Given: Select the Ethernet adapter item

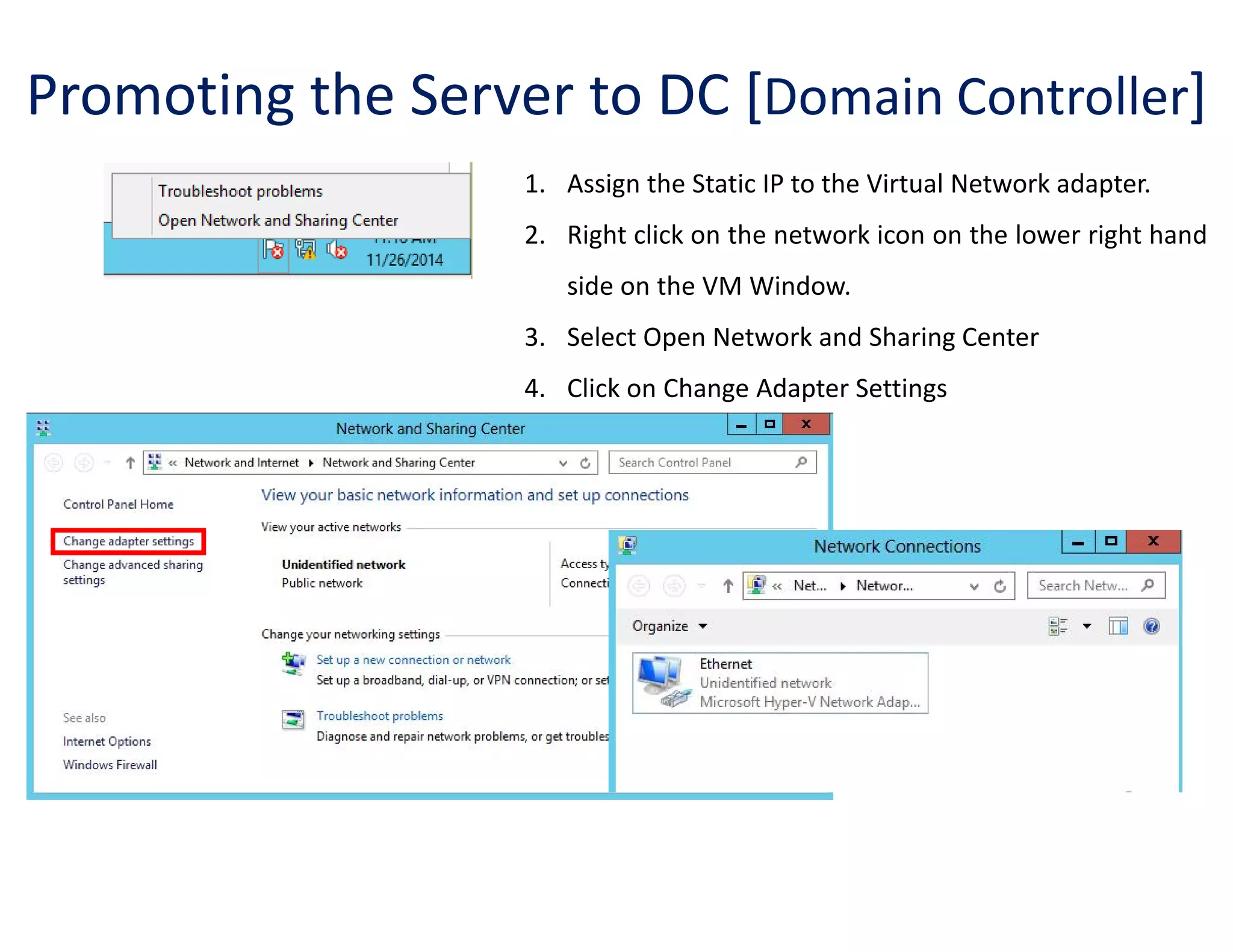Looking at the screenshot, I should [780, 683].
